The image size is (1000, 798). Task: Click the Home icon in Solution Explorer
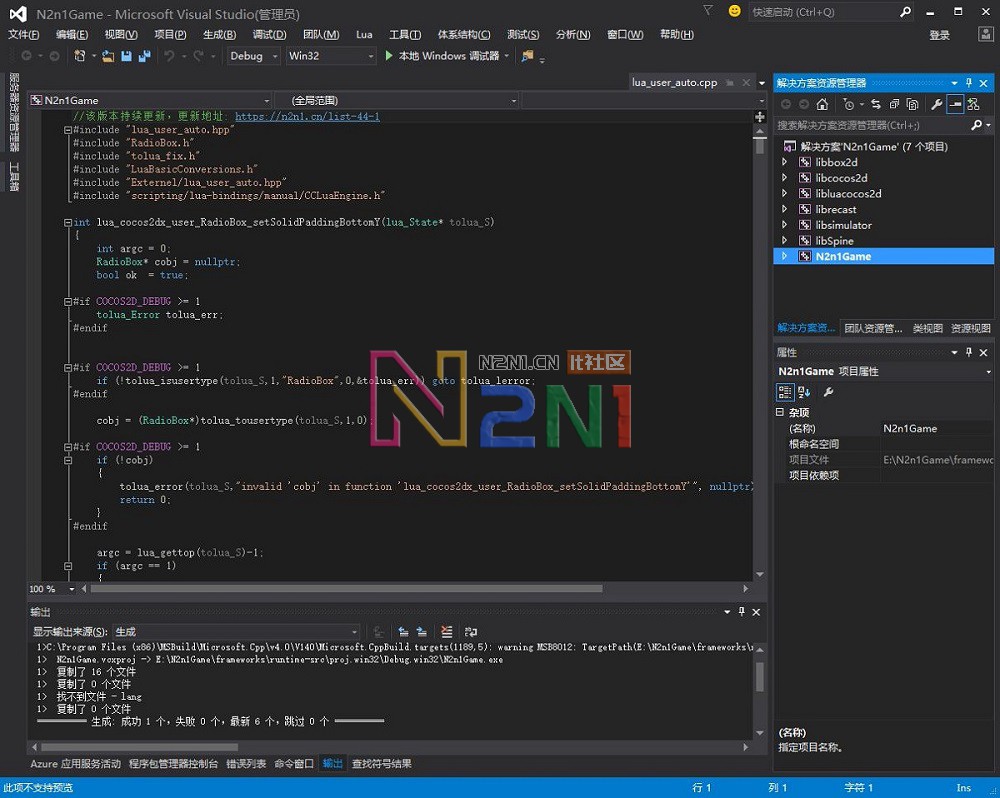click(x=822, y=104)
